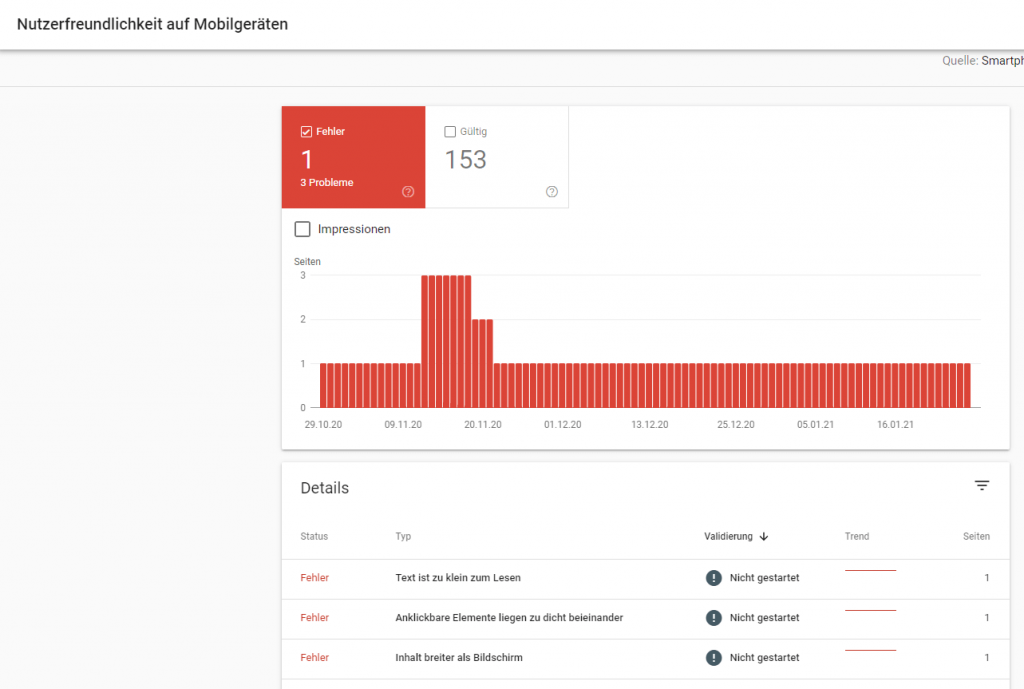Sort by the Validierung column header
Image resolution: width=1024 pixels, height=689 pixels.
pyautogui.click(x=728, y=536)
